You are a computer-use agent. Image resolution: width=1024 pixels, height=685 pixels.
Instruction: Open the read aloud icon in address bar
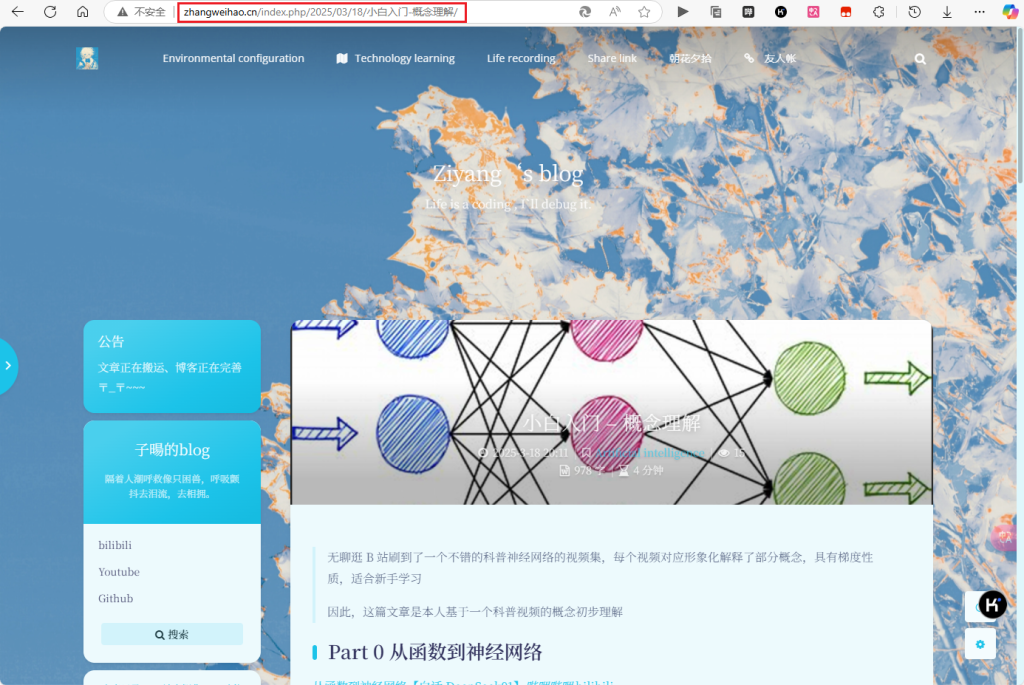pos(615,12)
